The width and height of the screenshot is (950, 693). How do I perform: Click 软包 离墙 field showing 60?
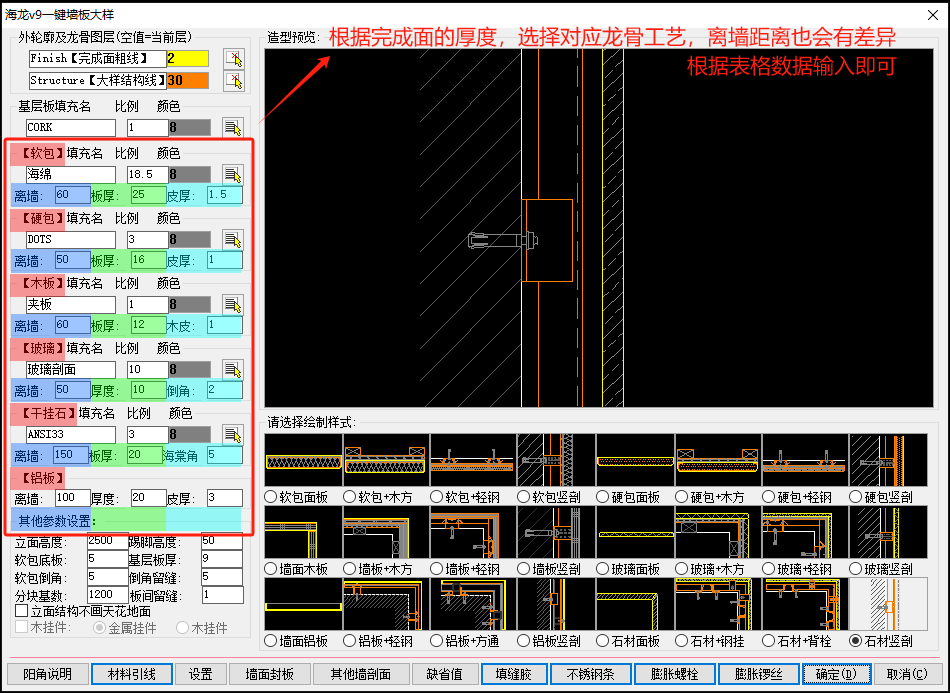click(72, 195)
